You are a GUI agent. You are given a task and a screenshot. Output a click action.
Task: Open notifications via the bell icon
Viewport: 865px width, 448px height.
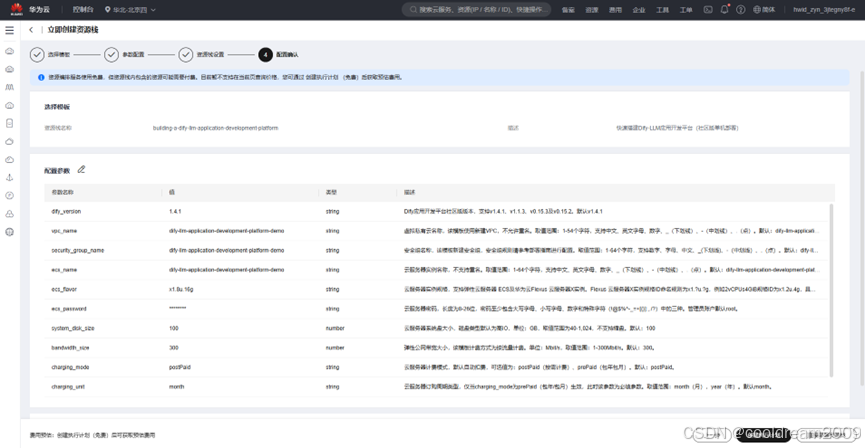pos(725,9)
